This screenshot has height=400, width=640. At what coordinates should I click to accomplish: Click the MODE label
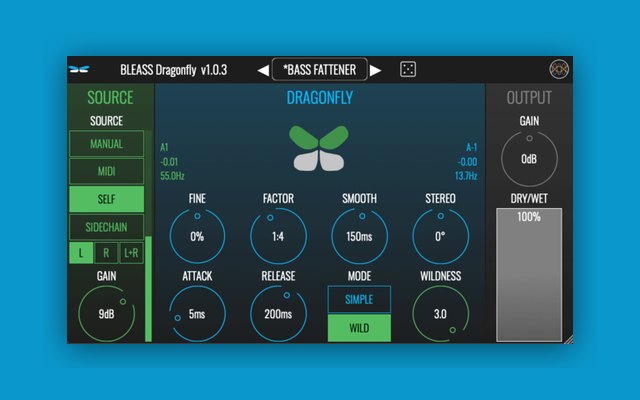click(x=359, y=276)
